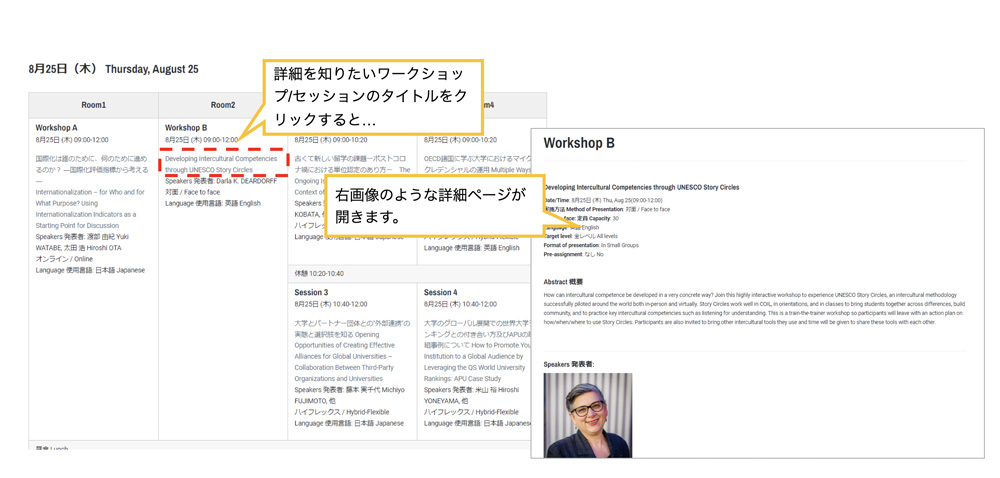Click Workshop B's Language 英語 English line in table

[x=212, y=203]
